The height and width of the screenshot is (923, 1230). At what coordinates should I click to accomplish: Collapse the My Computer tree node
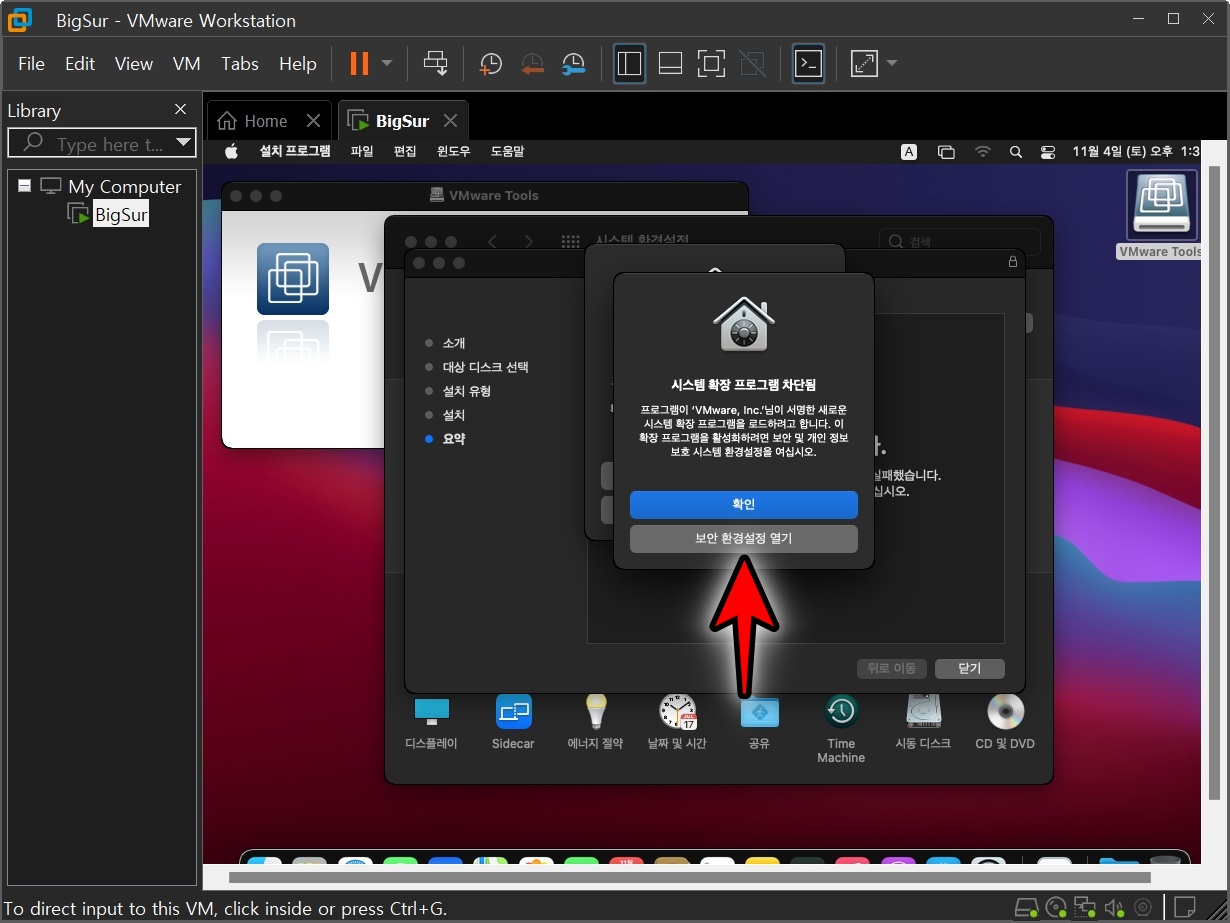point(24,186)
